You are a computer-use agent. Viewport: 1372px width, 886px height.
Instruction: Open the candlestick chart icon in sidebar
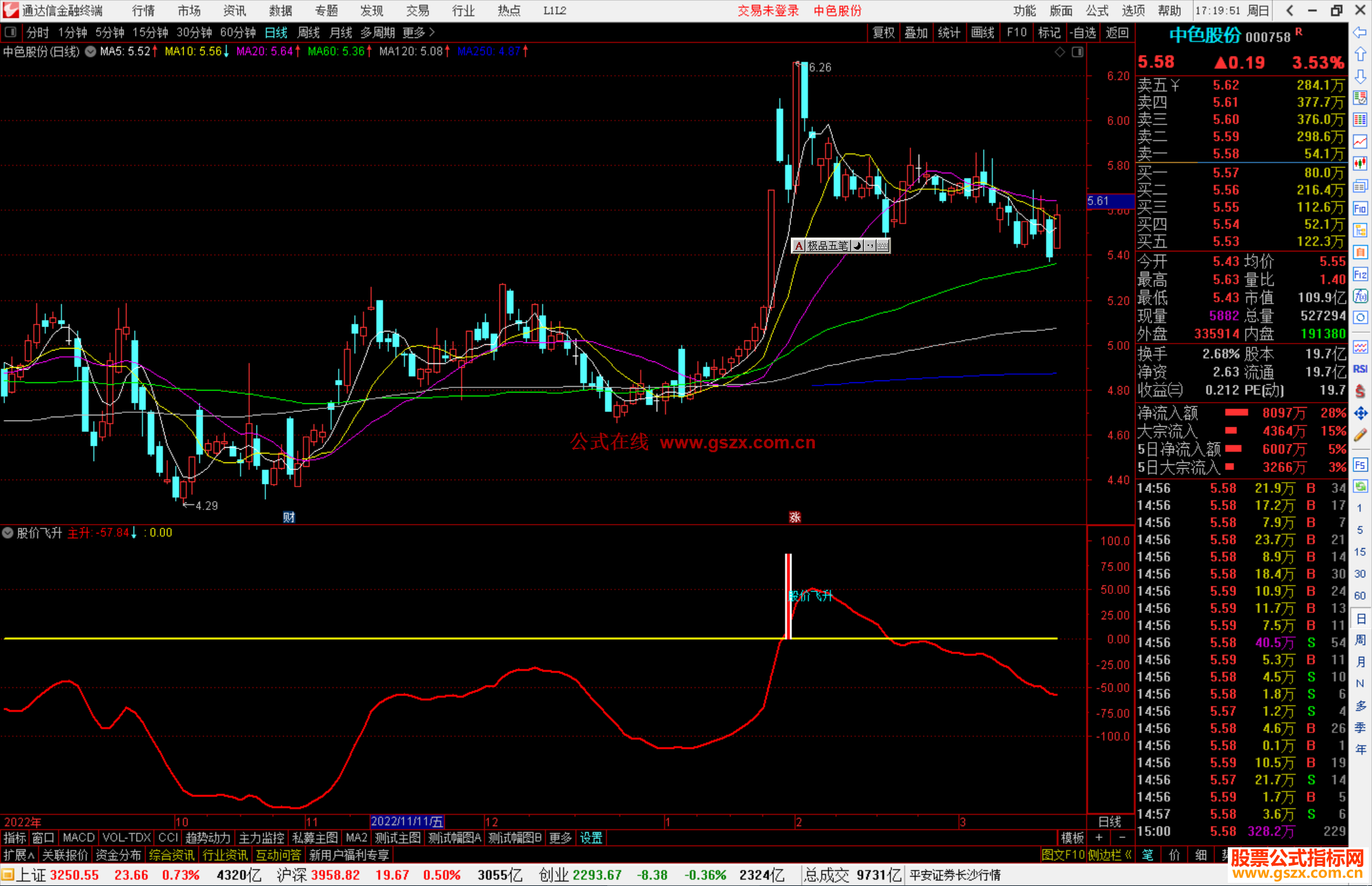click(1360, 164)
